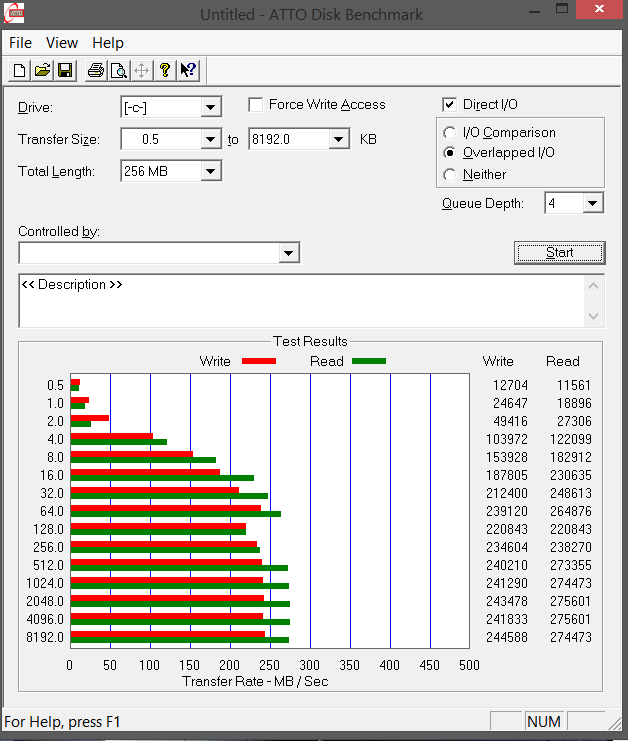Click the write value 103972
628x741 pixels.
click(x=507, y=439)
